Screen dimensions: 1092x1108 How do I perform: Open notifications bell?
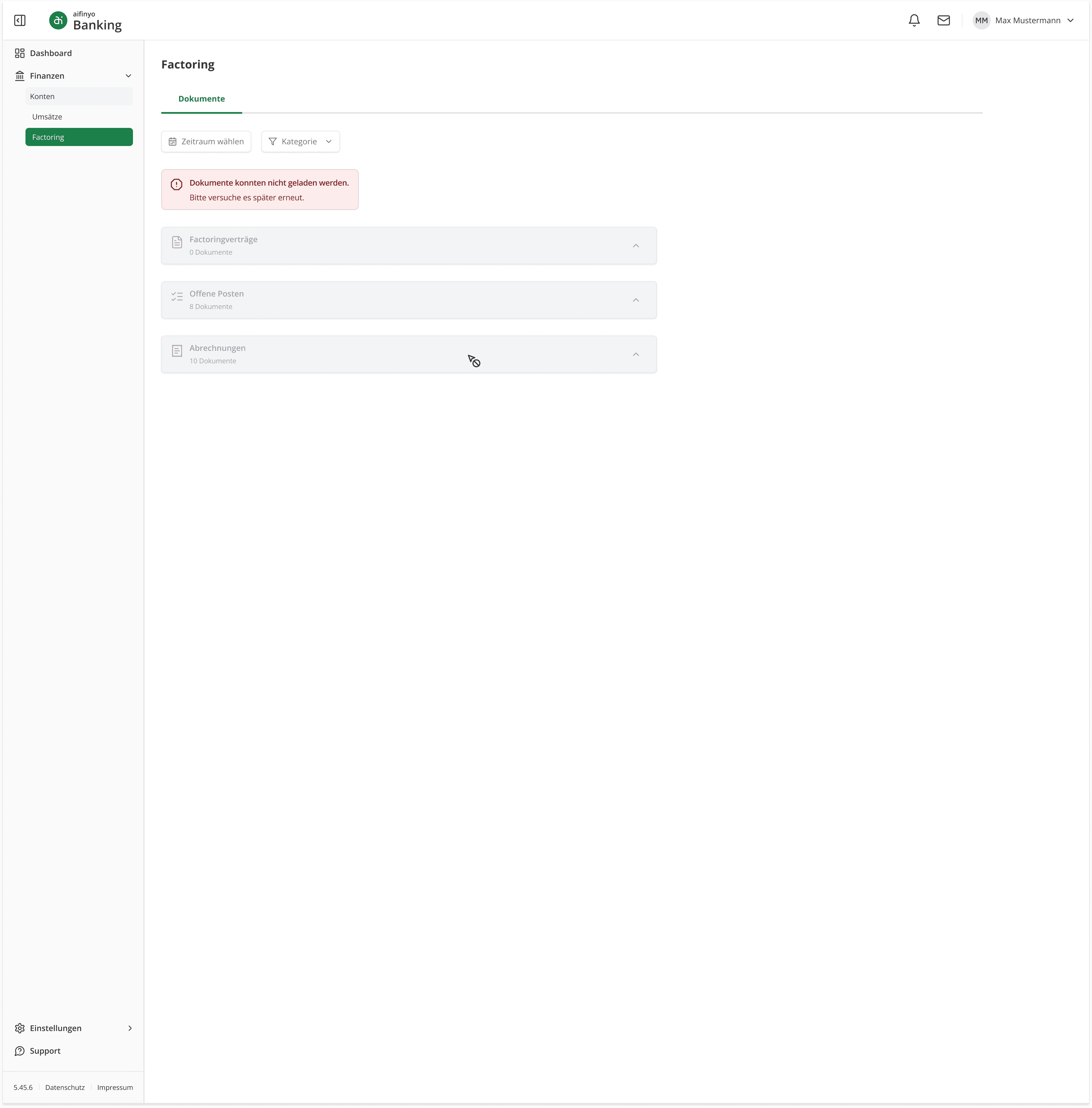pyautogui.click(x=914, y=21)
